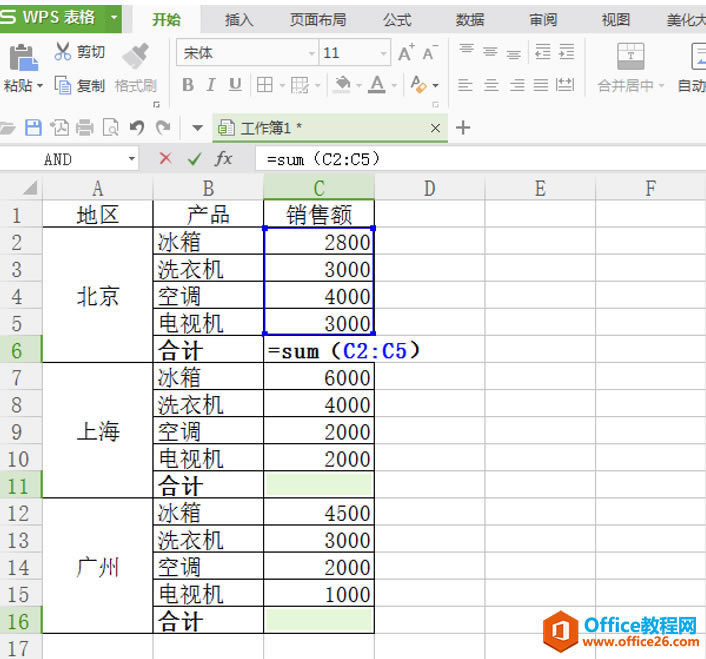Apply fill color bucket
This screenshot has height=659, width=706.
pyautogui.click(x=343, y=84)
